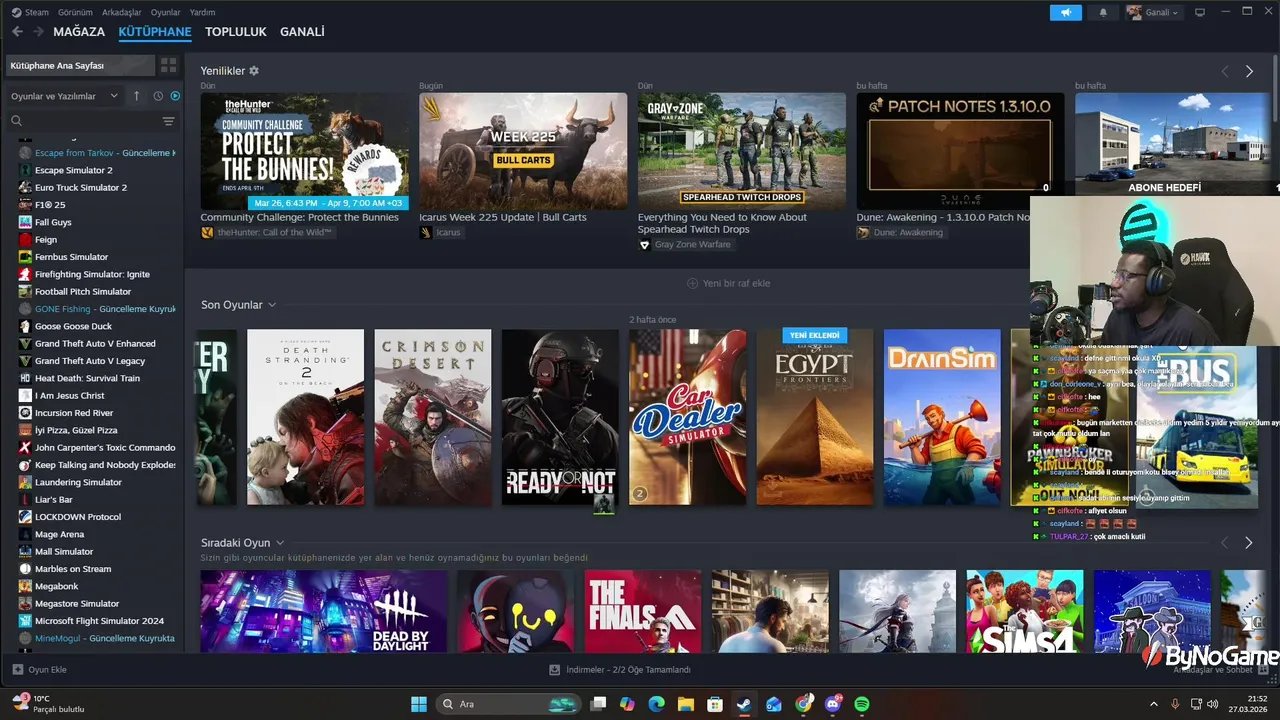
Task: Open File Explorer from the taskbar
Action: coord(686,704)
